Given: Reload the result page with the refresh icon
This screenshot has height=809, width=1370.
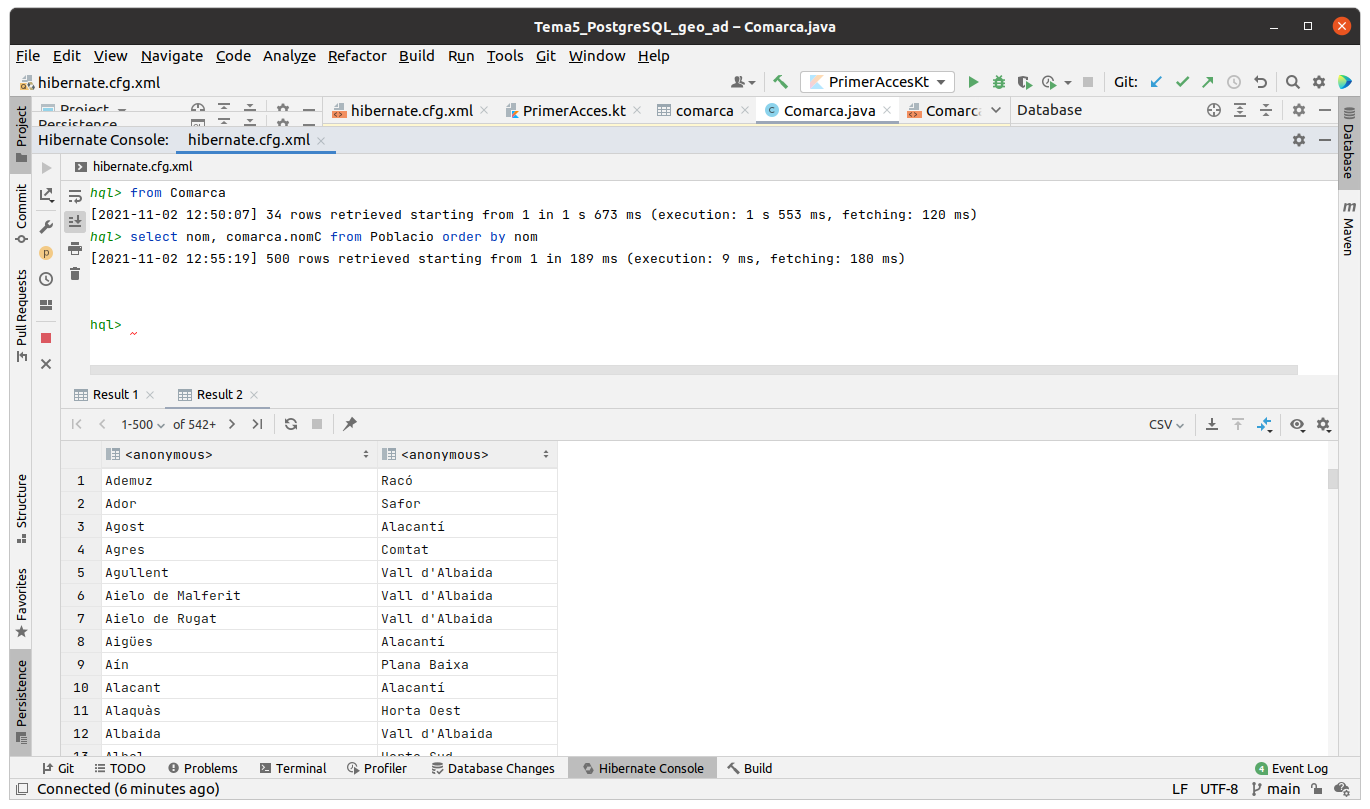Looking at the screenshot, I should 291,424.
